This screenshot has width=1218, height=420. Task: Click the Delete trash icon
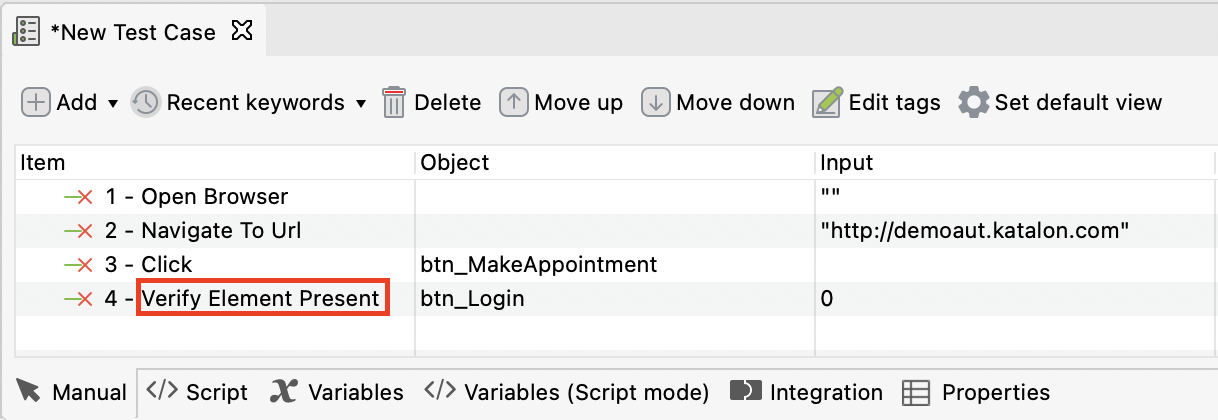(394, 103)
